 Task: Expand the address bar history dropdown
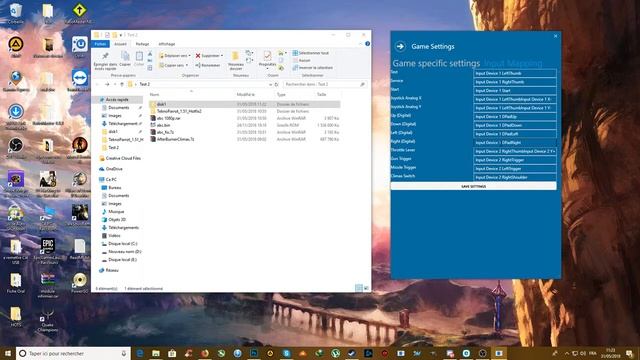pos(270,84)
